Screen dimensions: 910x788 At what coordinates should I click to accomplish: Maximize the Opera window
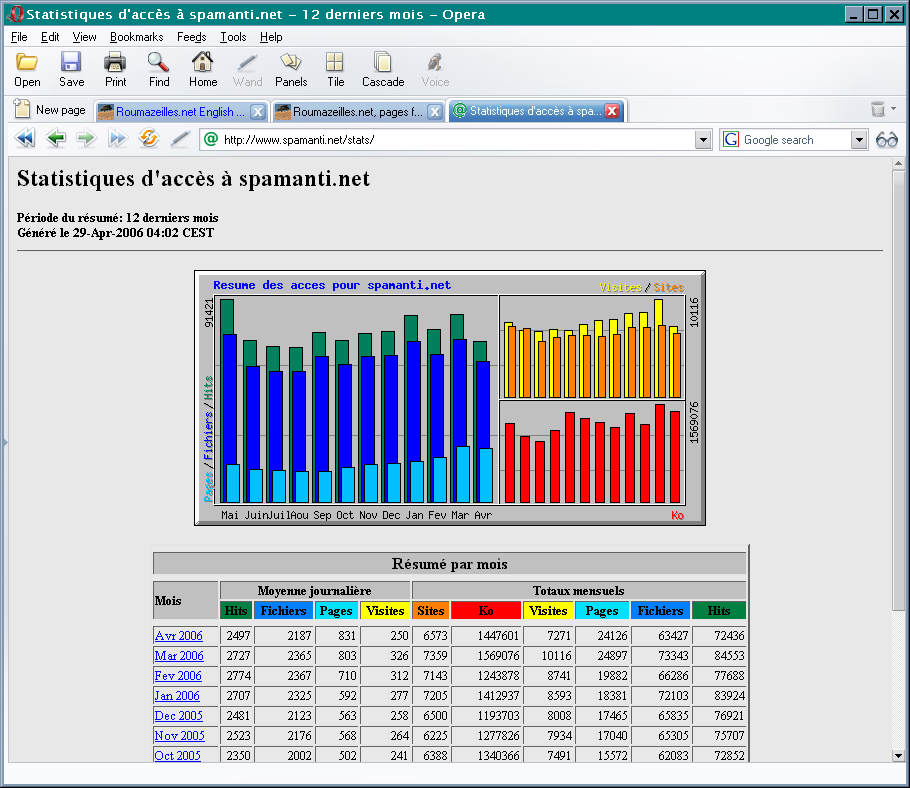873,14
